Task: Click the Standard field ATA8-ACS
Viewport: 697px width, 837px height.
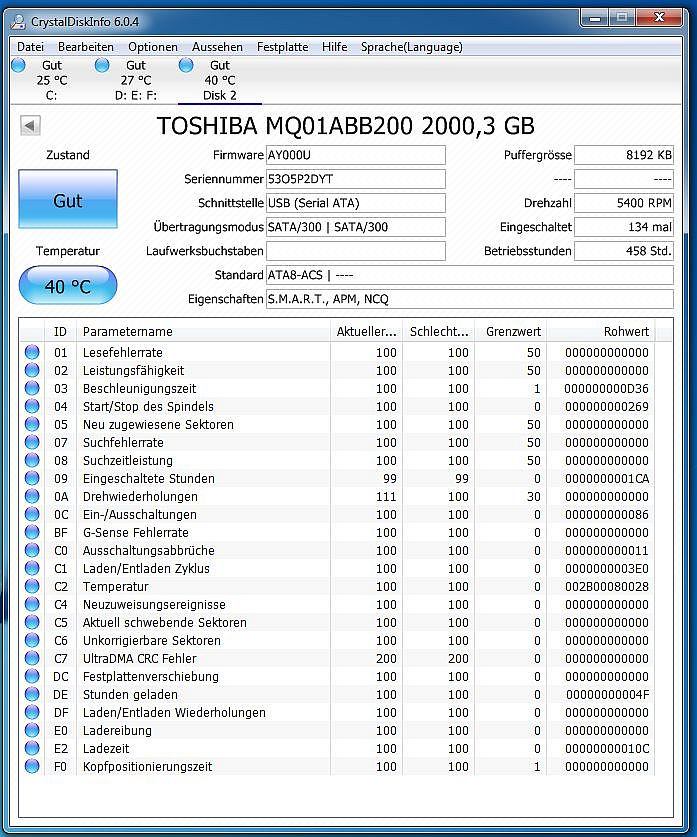Action: click(470, 275)
